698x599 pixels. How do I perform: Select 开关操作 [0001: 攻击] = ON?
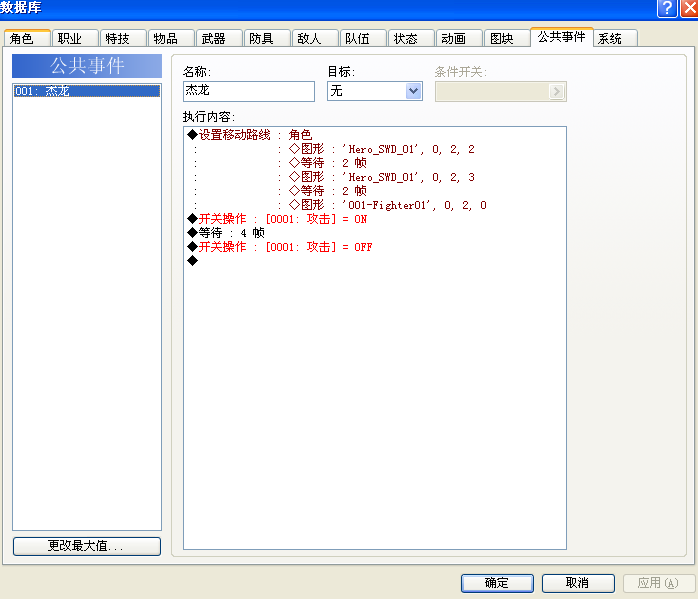tap(374, 219)
